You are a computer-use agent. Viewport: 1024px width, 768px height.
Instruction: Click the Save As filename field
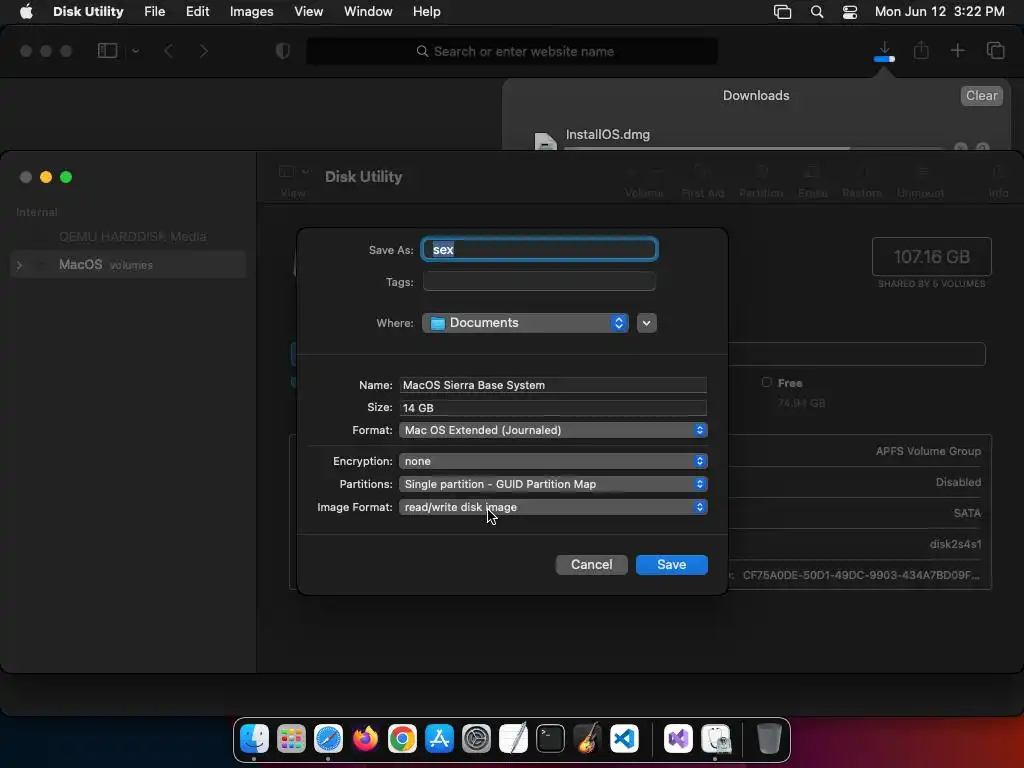(x=539, y=249)
